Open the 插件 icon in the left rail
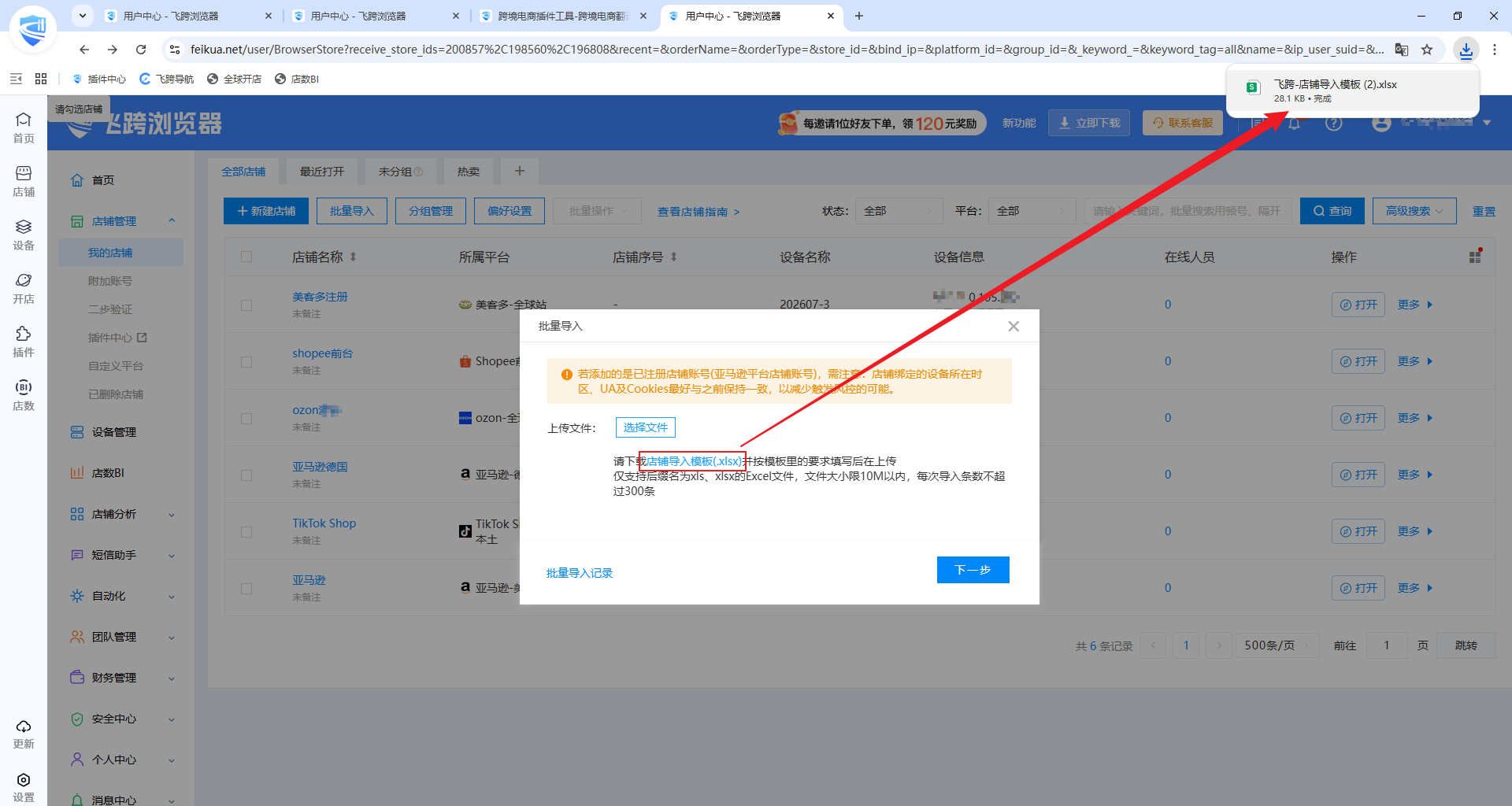 (24, 342)
